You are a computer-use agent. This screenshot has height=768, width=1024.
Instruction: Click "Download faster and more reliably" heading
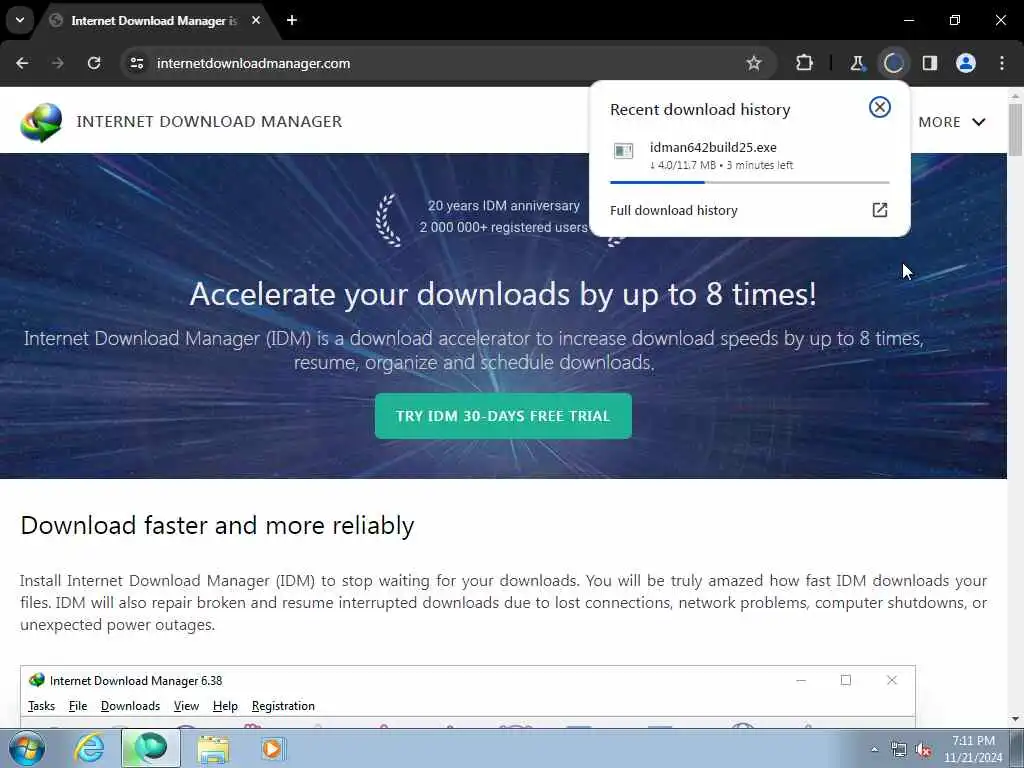[217, 526]
